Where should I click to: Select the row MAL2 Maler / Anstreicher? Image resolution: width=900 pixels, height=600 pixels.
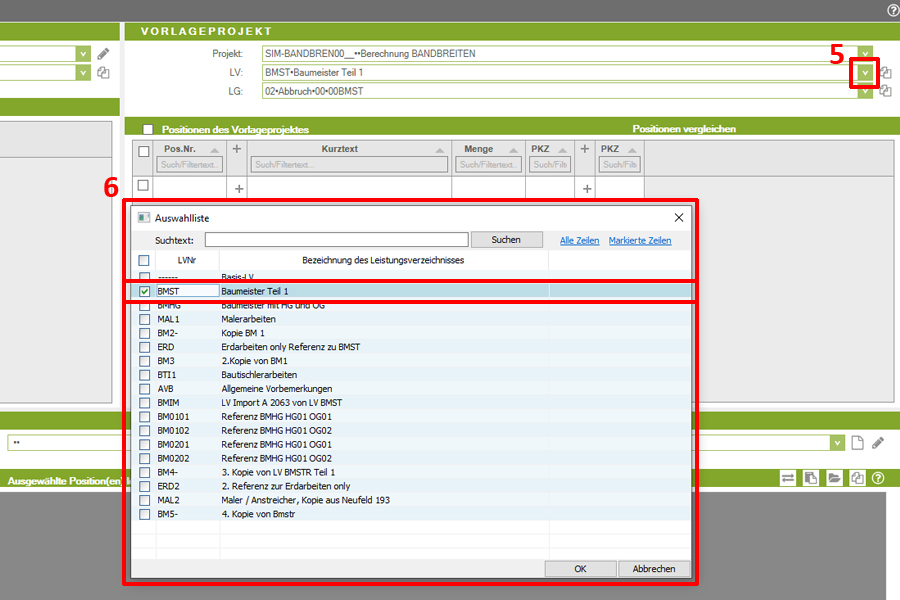click(411, 500)
